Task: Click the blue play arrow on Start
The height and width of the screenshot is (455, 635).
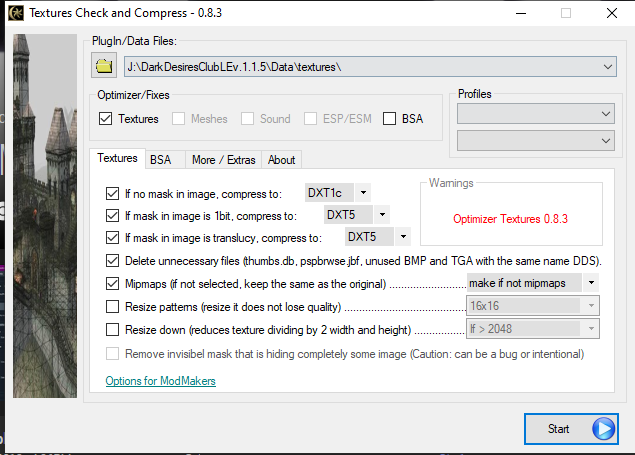Action: coord(603,429)
